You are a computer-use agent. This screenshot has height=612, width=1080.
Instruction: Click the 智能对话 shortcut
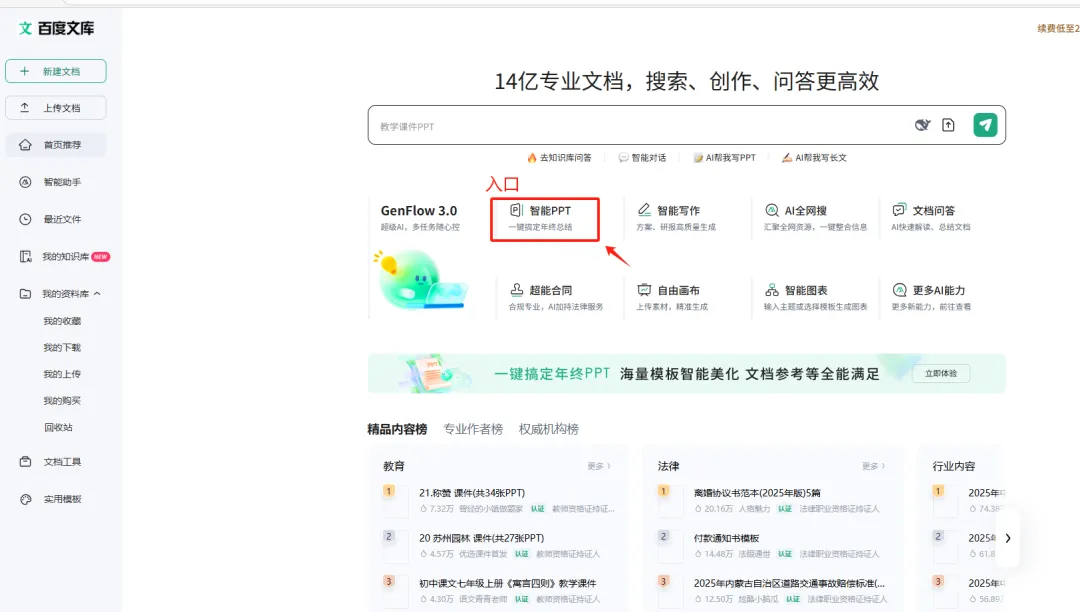pos(642,158)
